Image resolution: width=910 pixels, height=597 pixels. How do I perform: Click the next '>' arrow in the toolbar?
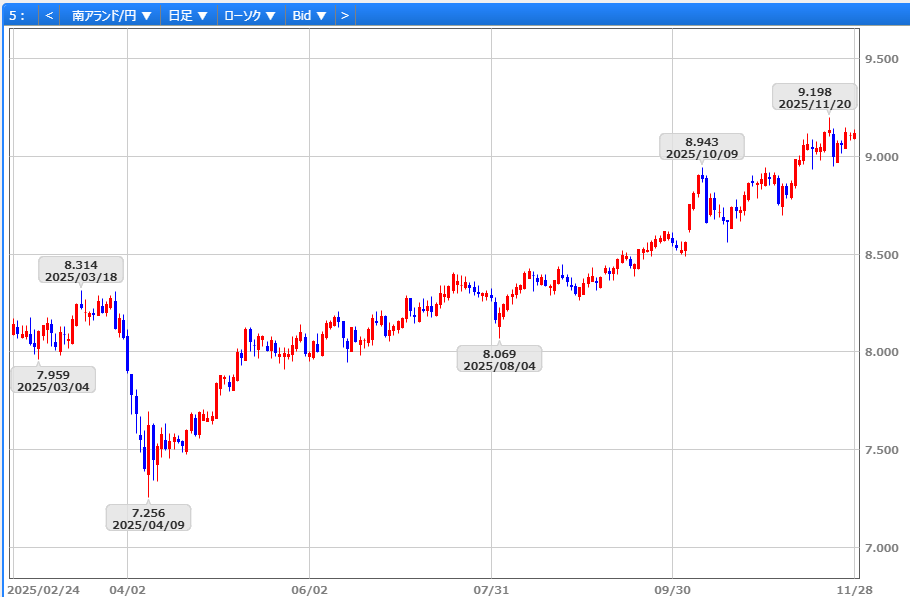tap(344, 15)
